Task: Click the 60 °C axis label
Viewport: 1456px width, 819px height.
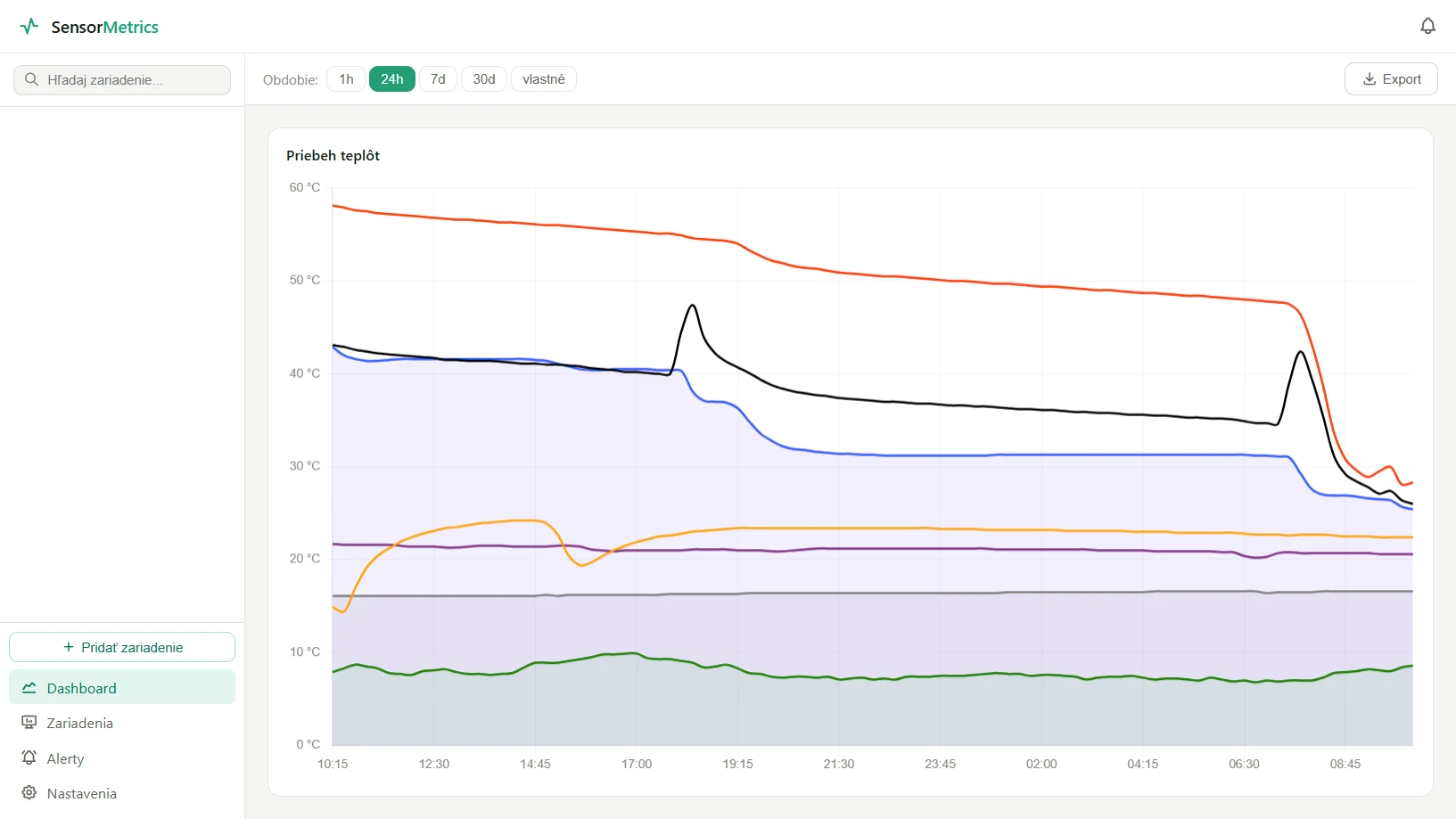Action: 305,187
